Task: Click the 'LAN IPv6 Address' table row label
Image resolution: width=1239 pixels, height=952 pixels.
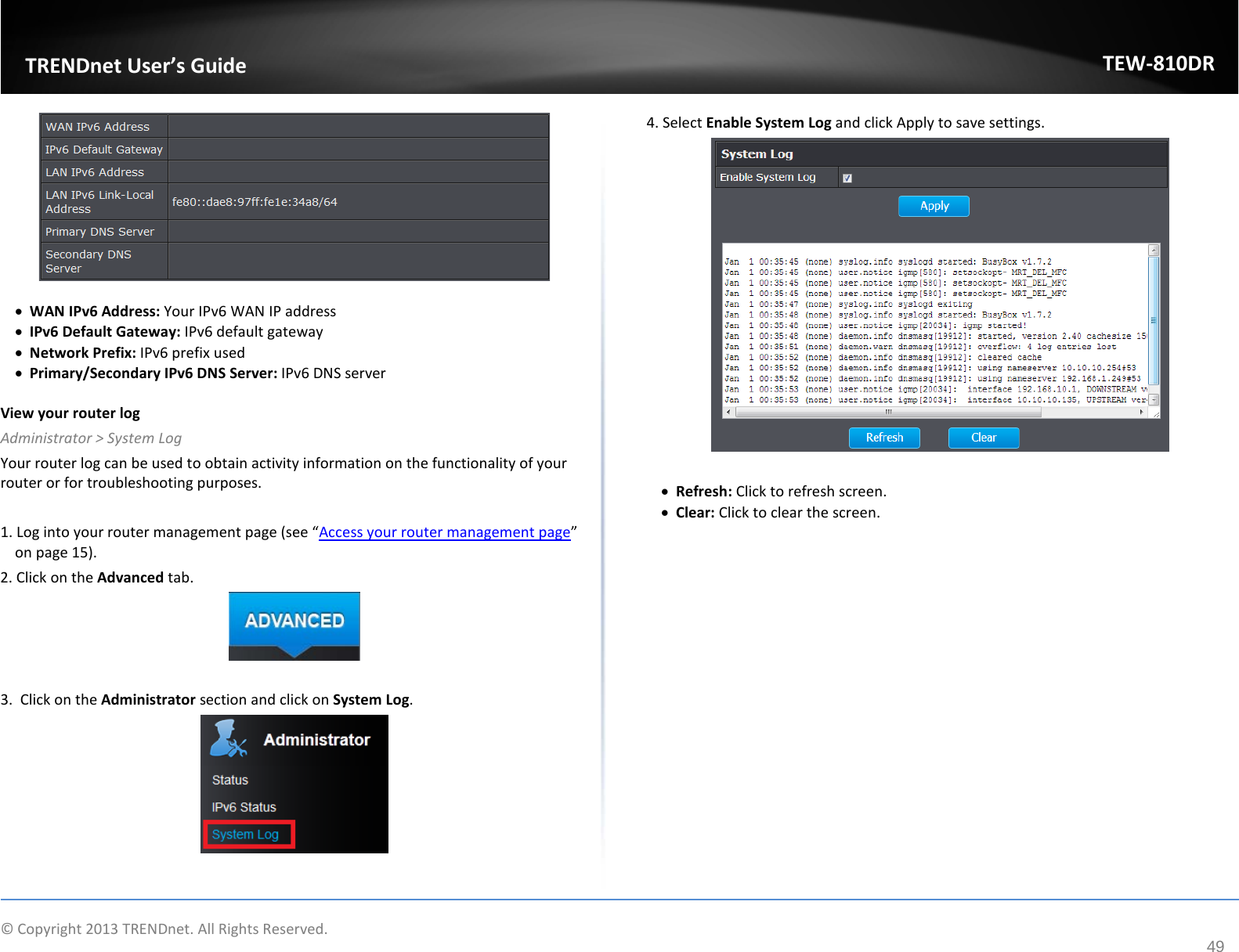Action: point(95,172)
